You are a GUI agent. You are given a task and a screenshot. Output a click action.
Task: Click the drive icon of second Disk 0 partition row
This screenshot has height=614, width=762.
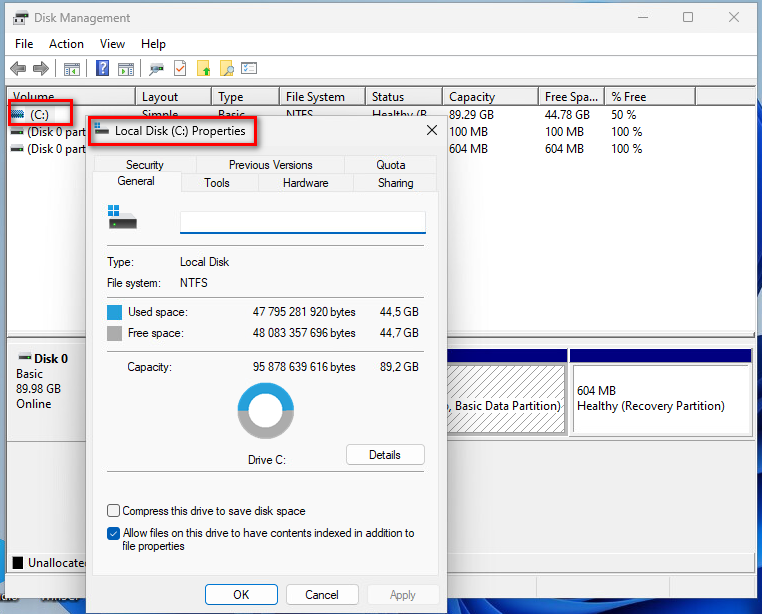(17, 149)
